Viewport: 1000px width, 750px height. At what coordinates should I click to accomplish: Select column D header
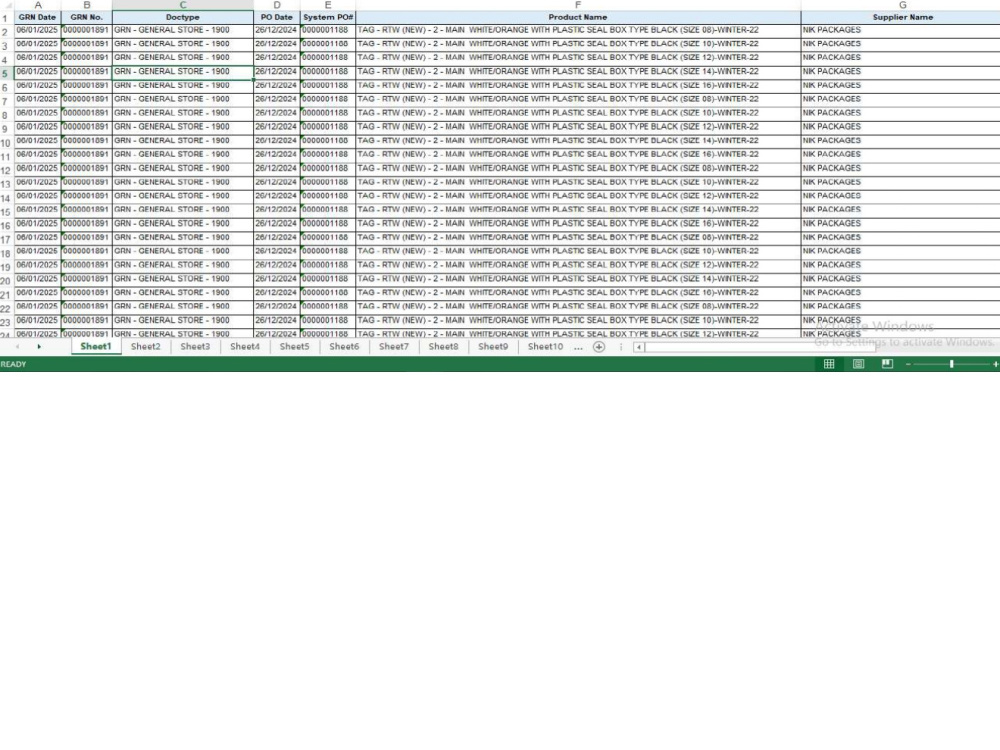point(277,5)
